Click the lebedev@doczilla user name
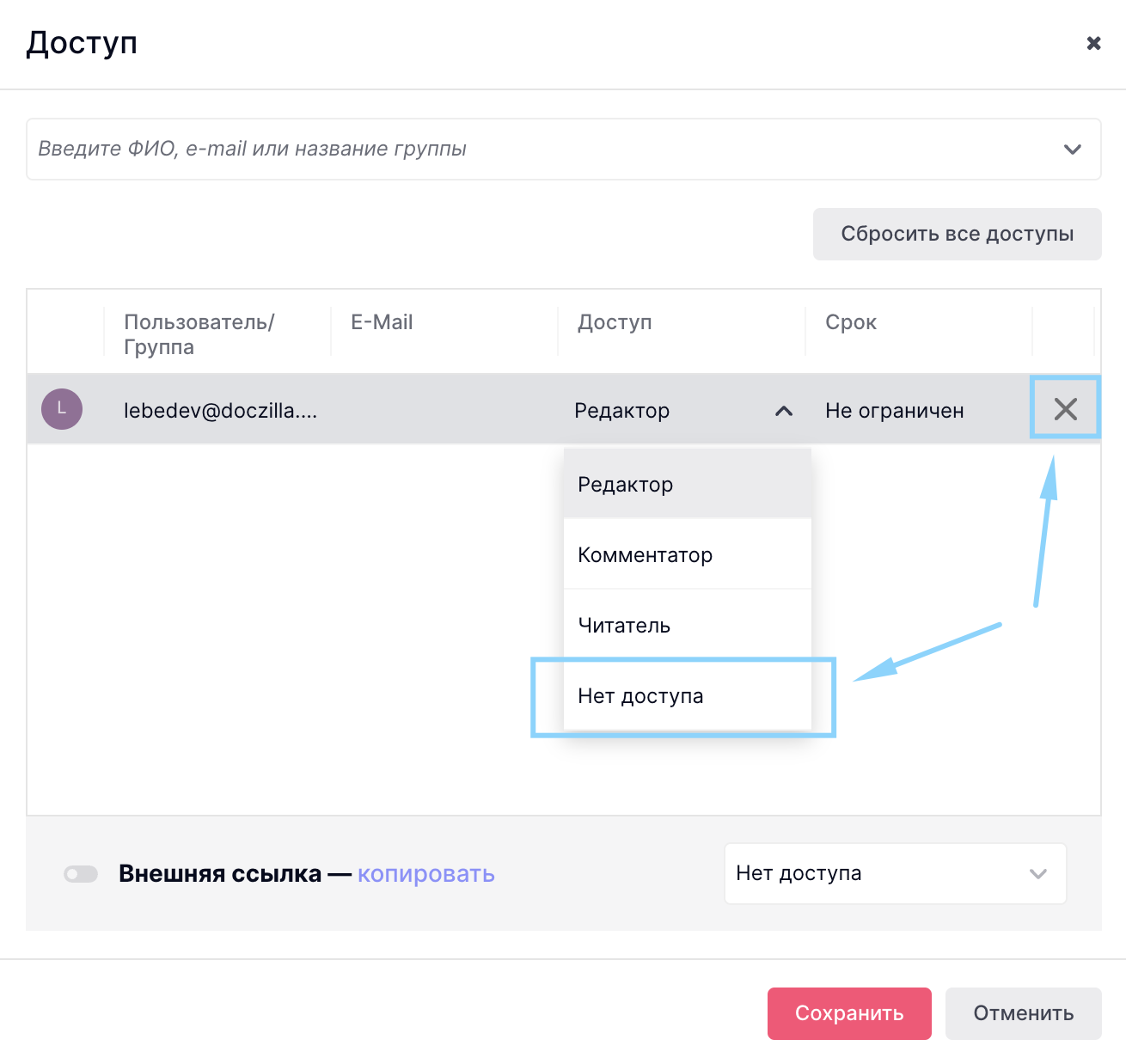Image resolution: width=1126 pixels, height=1064 pixels. [x=220, y=411]
